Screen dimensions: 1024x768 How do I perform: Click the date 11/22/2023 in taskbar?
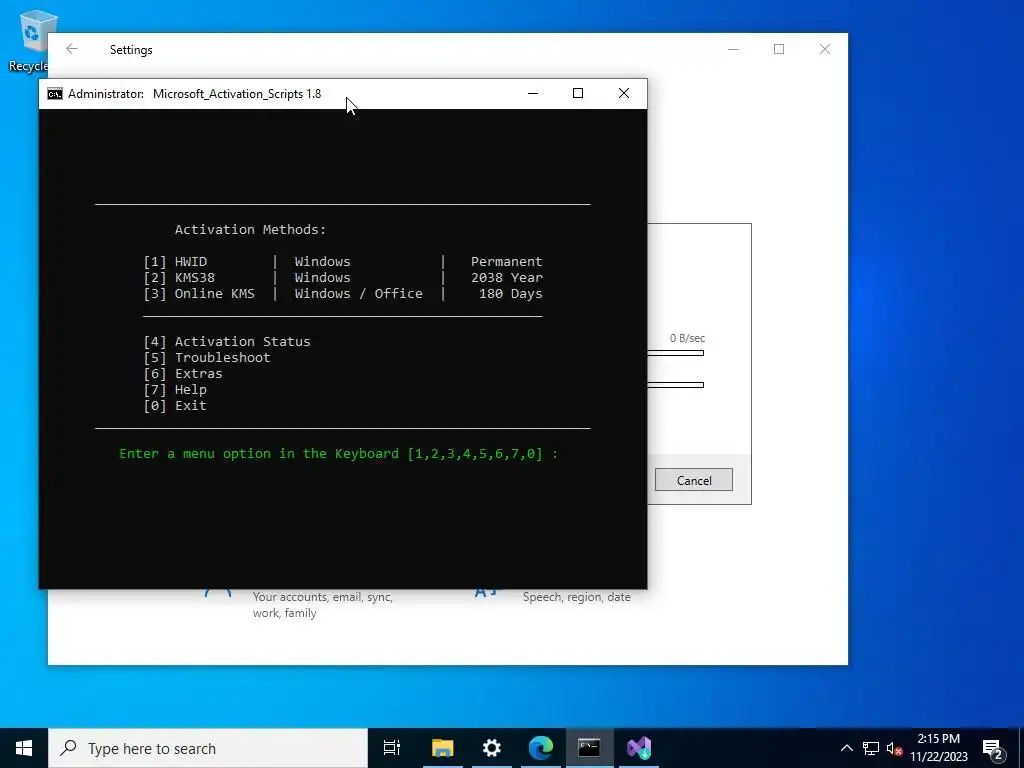tap(939, 757)
